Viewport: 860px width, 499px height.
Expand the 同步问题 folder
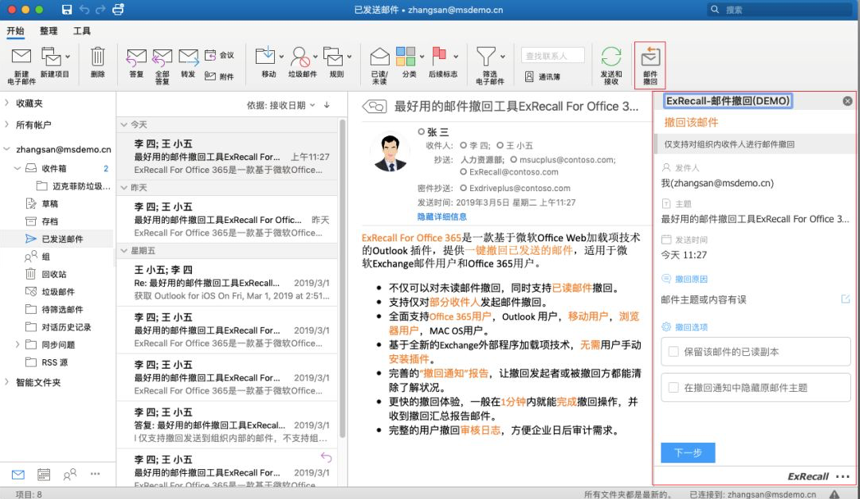point(17,344)
